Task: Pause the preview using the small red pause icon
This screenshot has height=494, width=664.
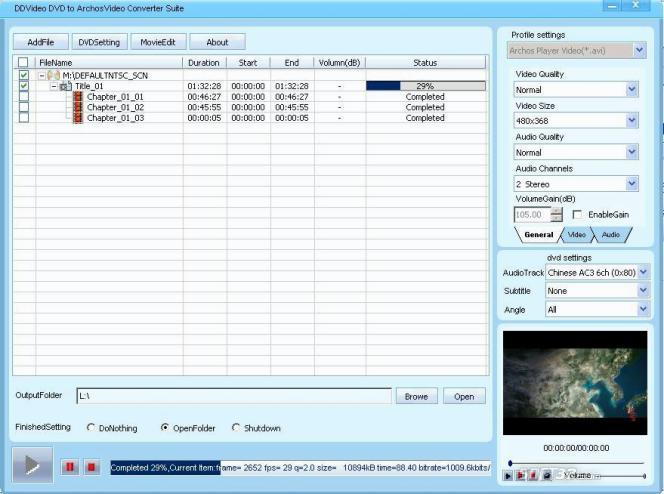Action: click(520, 476)
